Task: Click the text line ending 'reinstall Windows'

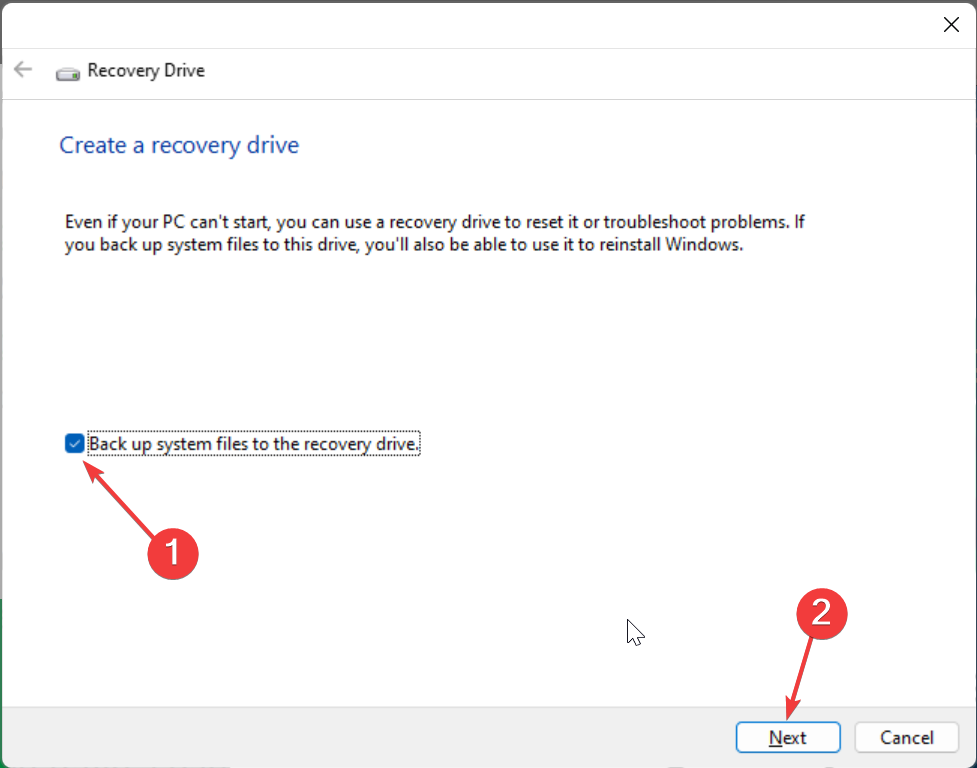Action: [x=404, y=245]
